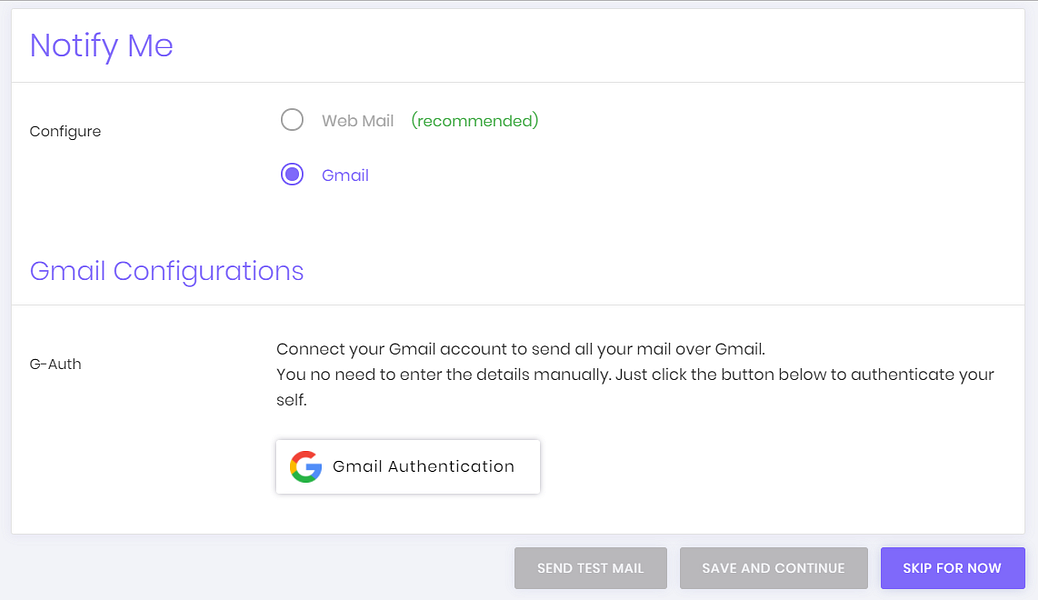The image size is (1038, 600).
Task: Click the SAVE AND CONTINUE button
Action: point(773,567)
